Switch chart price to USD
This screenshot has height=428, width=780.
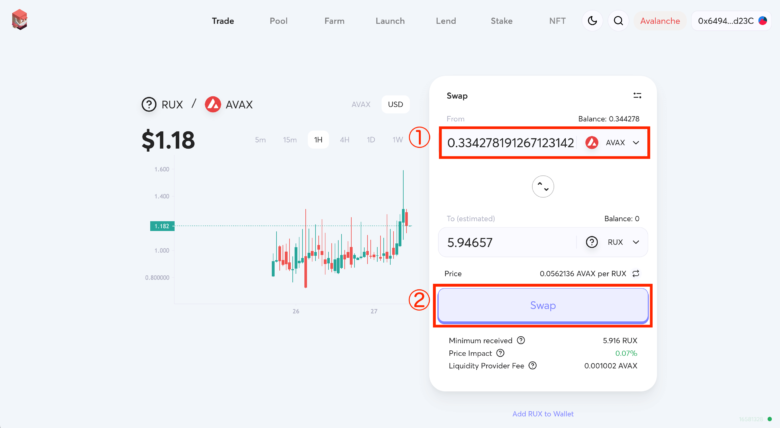[394, 104]
